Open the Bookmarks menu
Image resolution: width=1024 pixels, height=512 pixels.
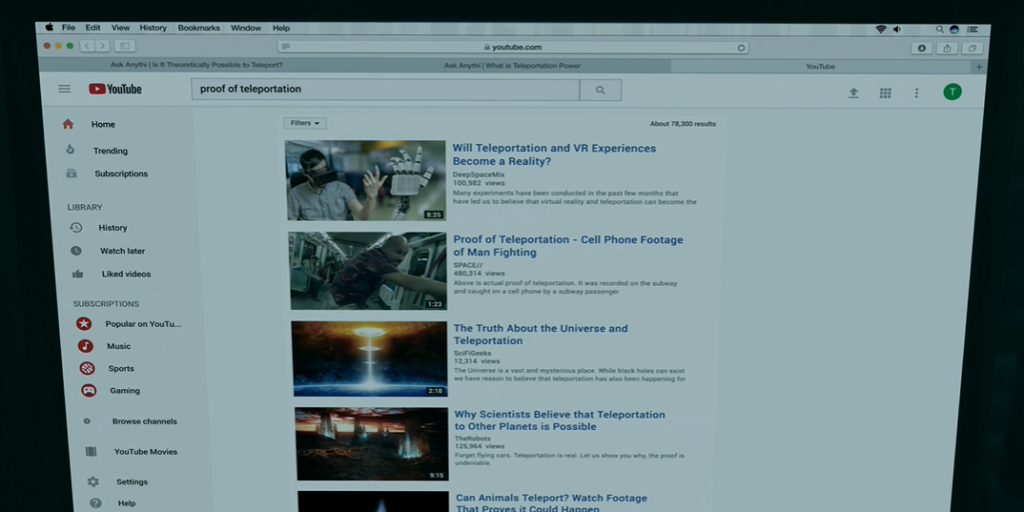pyautogui.click(x=199, y=28)
